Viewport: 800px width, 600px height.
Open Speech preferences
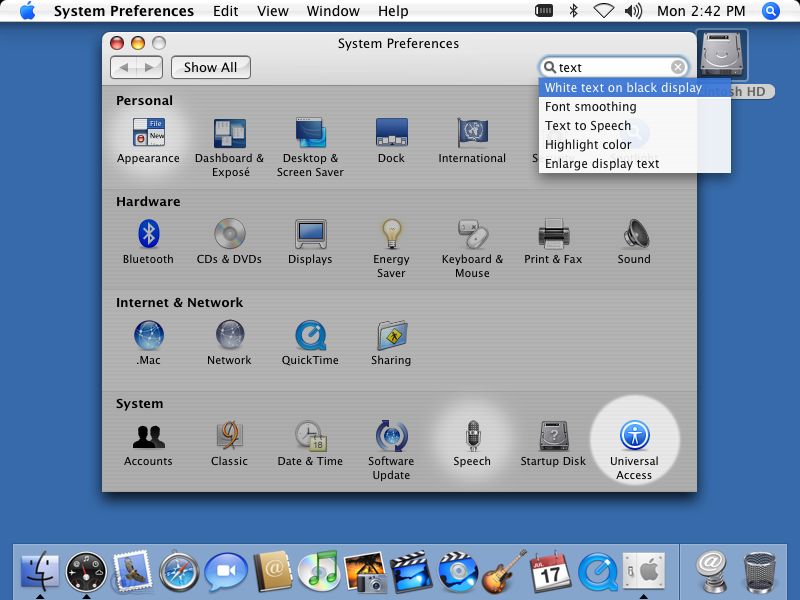(x=472, y=438)
